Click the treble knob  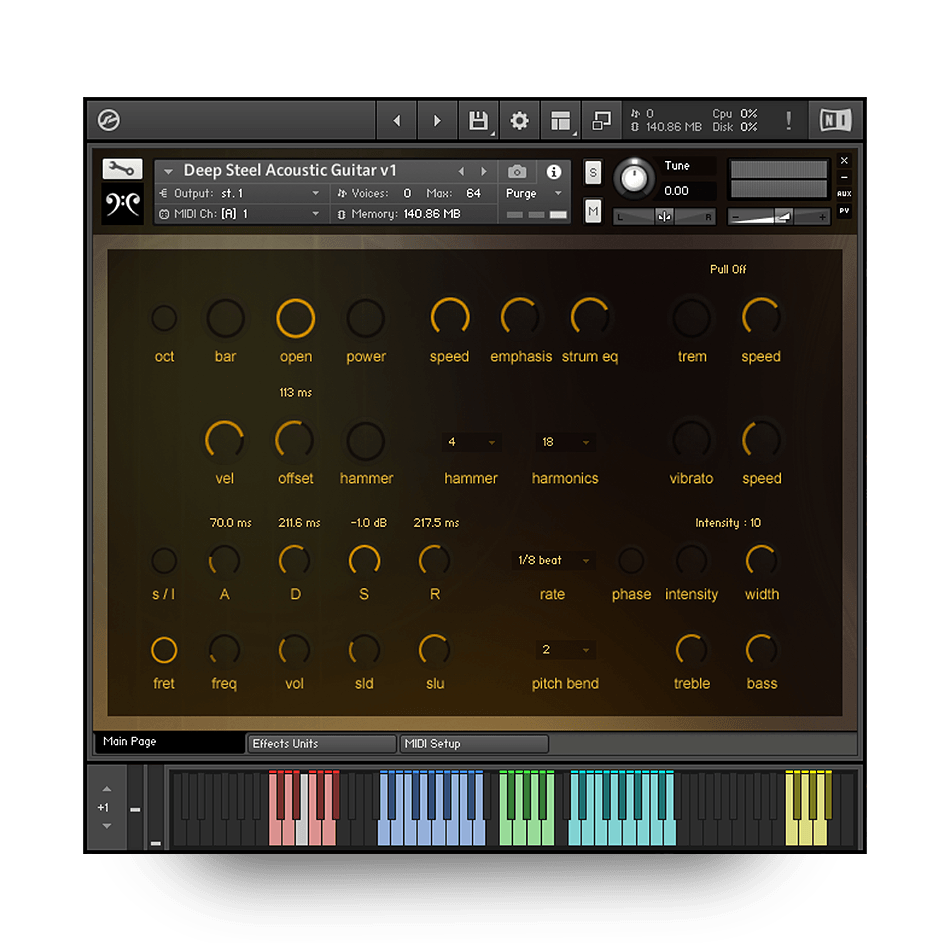691,650
